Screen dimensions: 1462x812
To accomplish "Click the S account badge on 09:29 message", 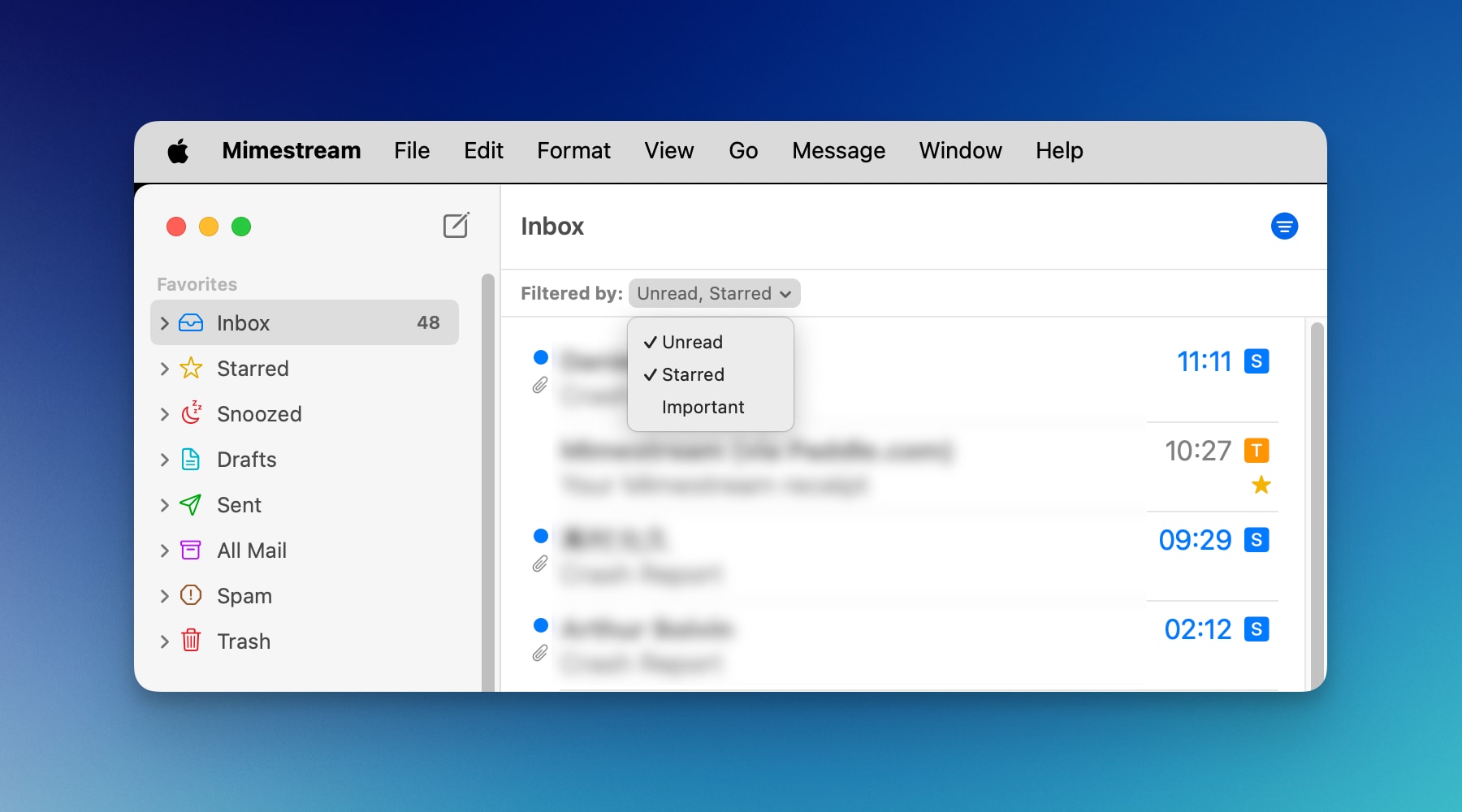I will click(x=1257, y=540).
